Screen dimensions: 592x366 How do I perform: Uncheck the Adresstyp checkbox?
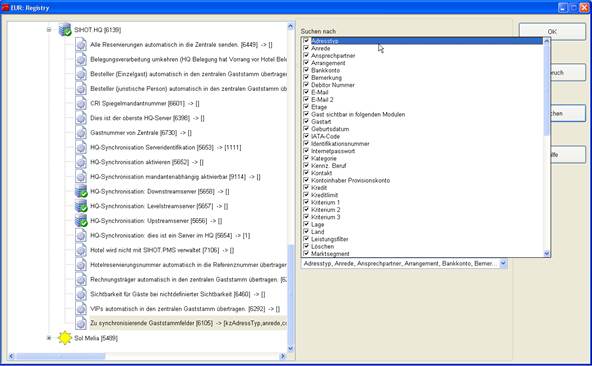pos(306,41)
